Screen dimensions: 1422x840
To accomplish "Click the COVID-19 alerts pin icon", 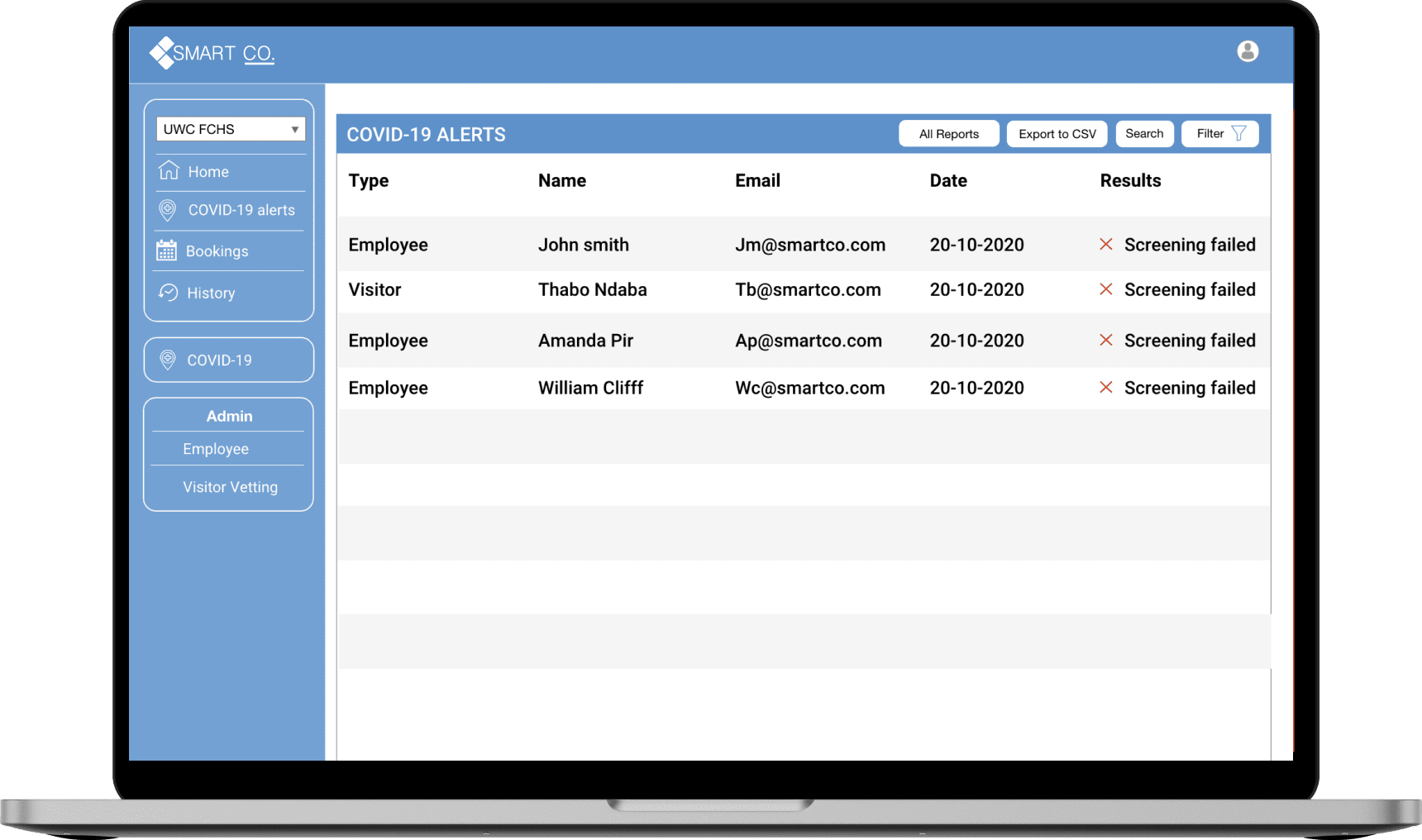I will coord(167,210).
